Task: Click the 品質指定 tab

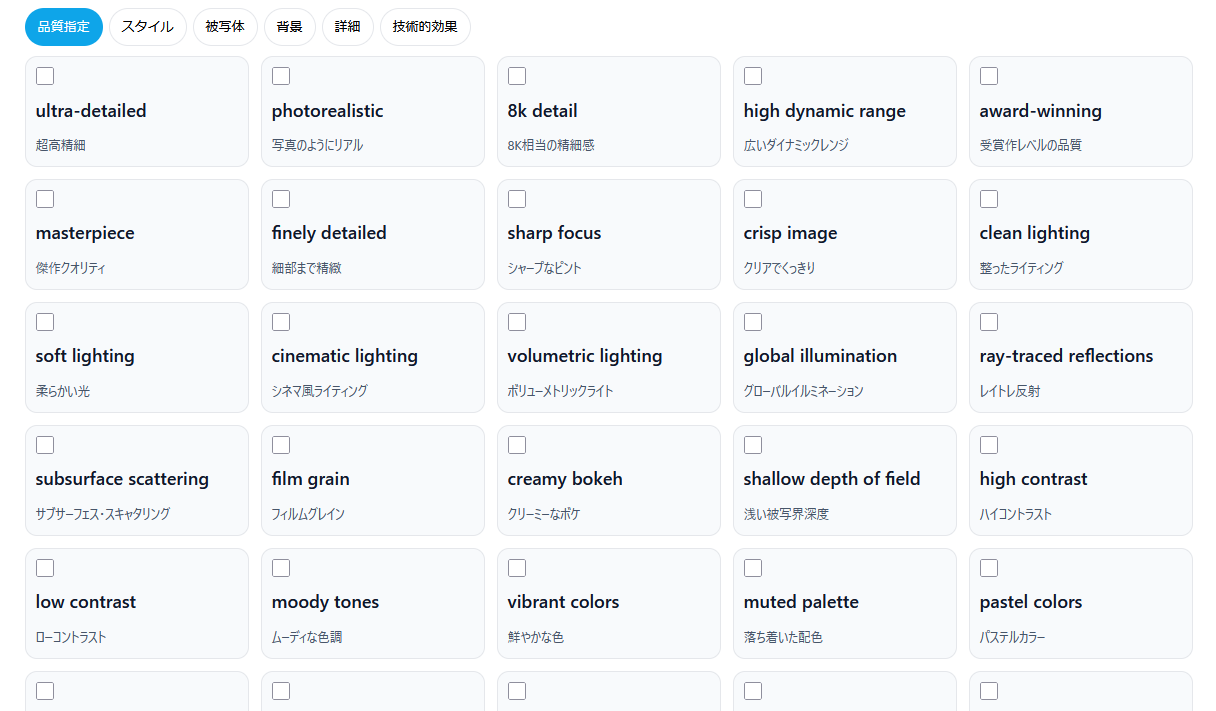Action: pos(64,27)
